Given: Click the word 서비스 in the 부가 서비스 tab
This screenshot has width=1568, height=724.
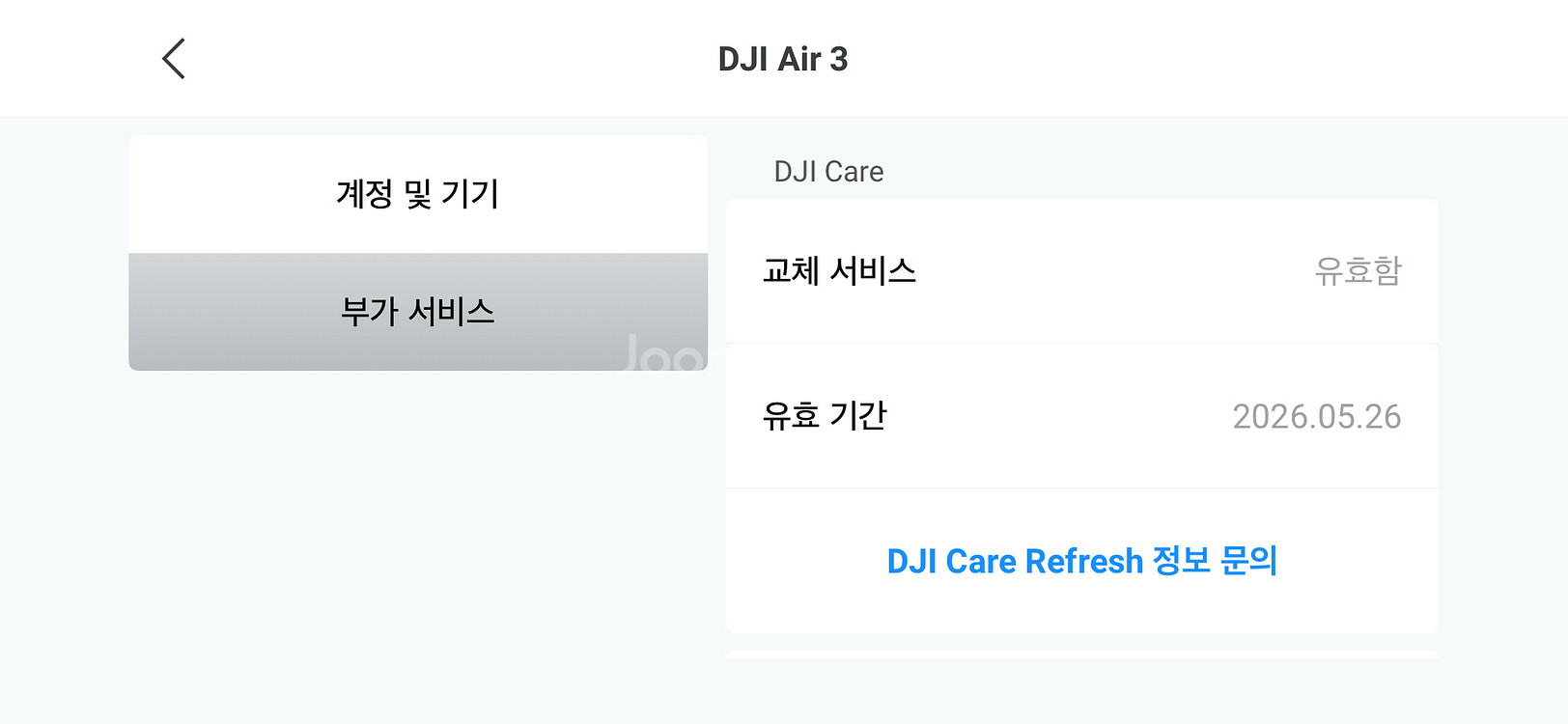Looking at the screenshot, I should pos(452,312).
